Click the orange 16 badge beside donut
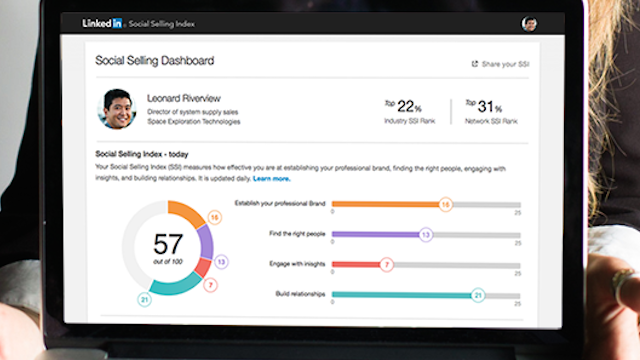Screen dimensions: 640x360 (215, 217)
